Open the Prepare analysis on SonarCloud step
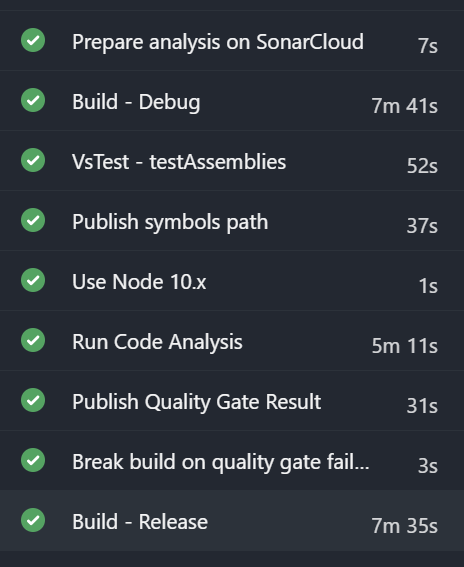Viewport: 464px width, 567px height. [x=232, y=40]
